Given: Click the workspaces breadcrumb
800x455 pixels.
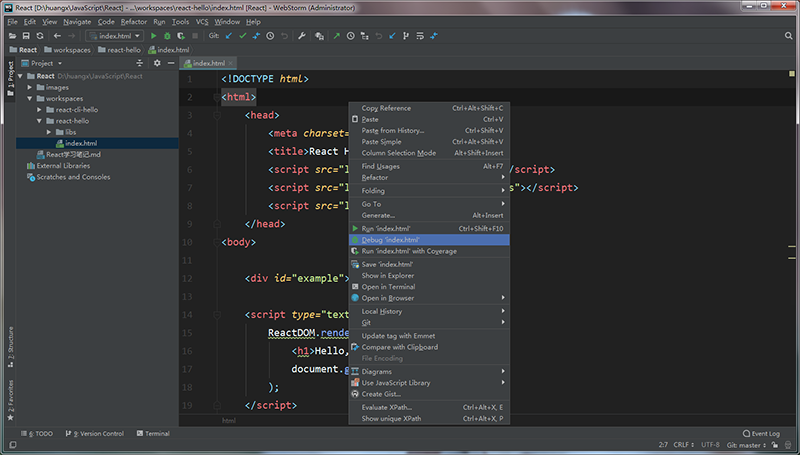Looking at the screenshot, I should coord(67,49).
